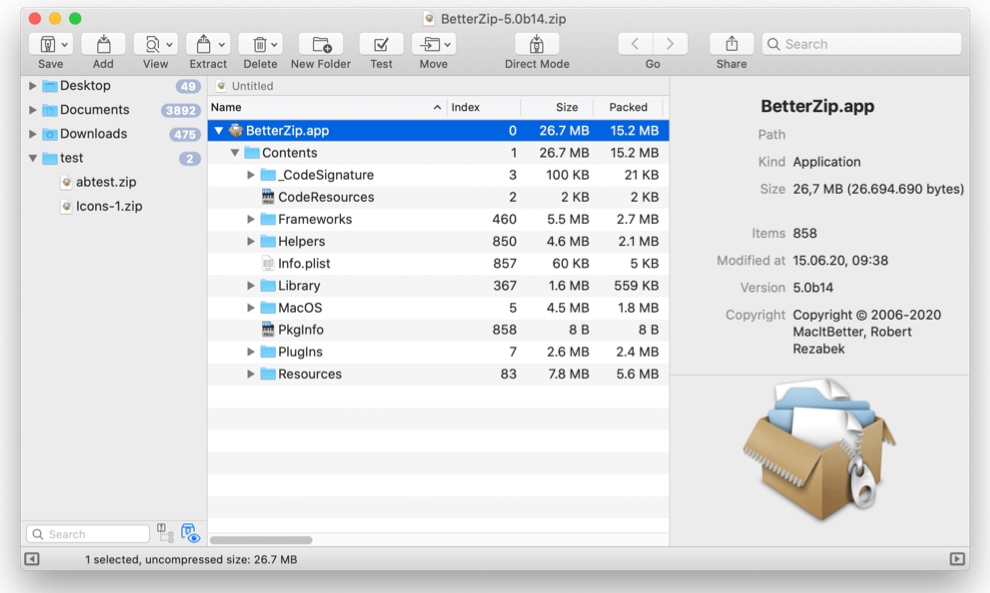Go back with the left arrow
This screenshot has height=593, width=990.
(635, 44)
